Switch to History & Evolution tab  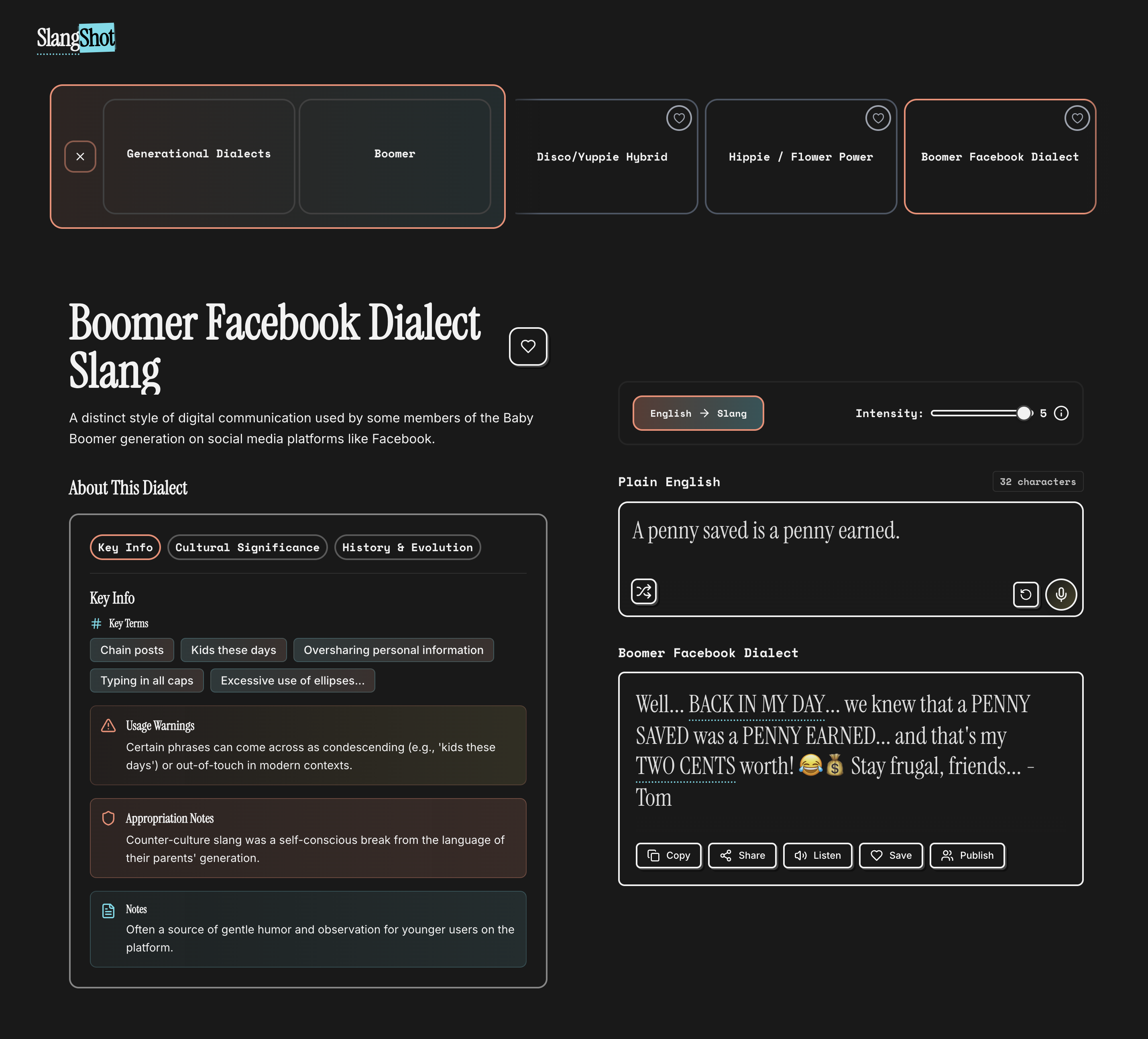point(407,548)
